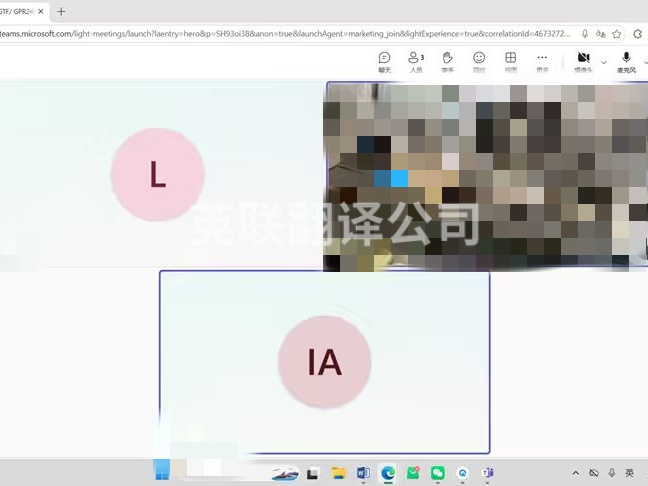Change the meeting View layout
The image size is (648, 486).
pyautogui.click(x=511, y=62)
